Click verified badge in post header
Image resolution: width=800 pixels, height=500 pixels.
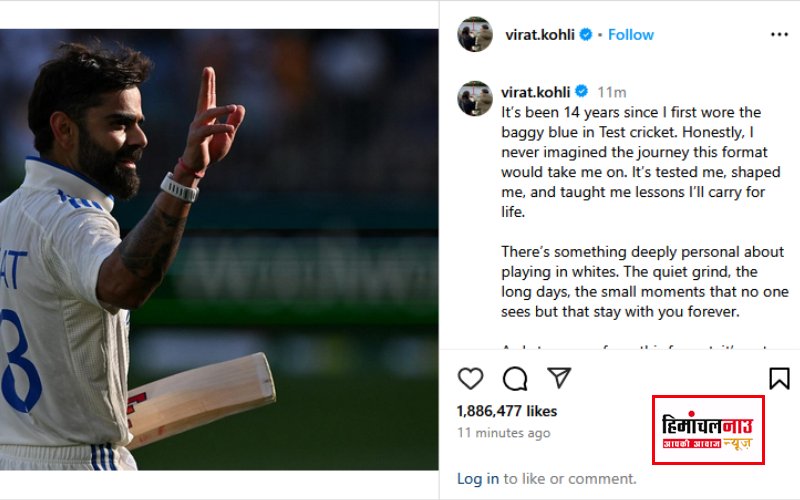(585, 34)
